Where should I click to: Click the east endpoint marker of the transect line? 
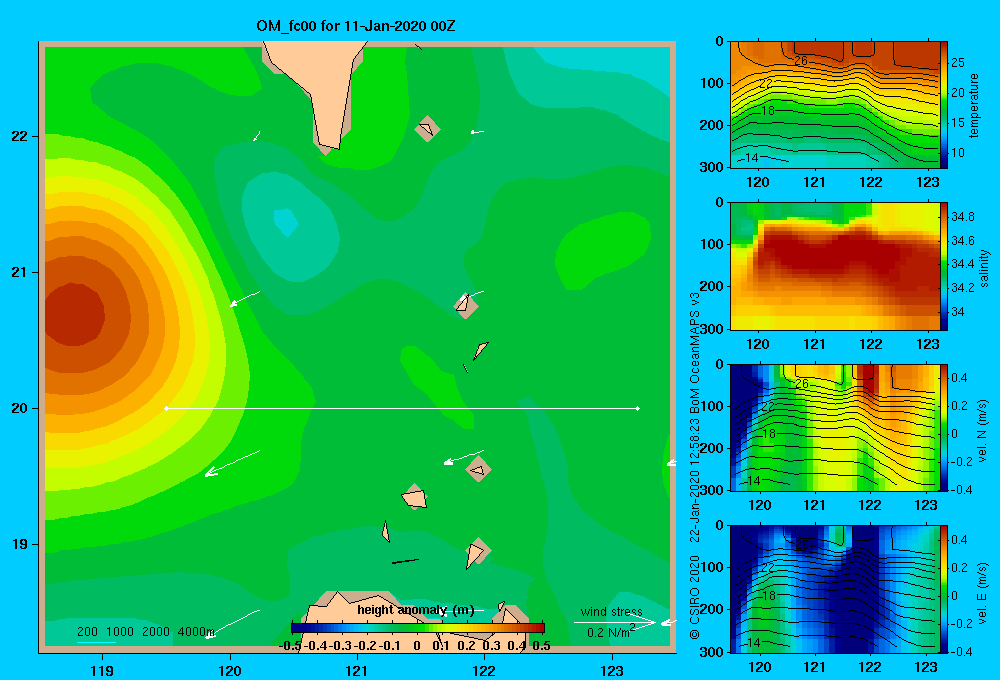(638, 408)
